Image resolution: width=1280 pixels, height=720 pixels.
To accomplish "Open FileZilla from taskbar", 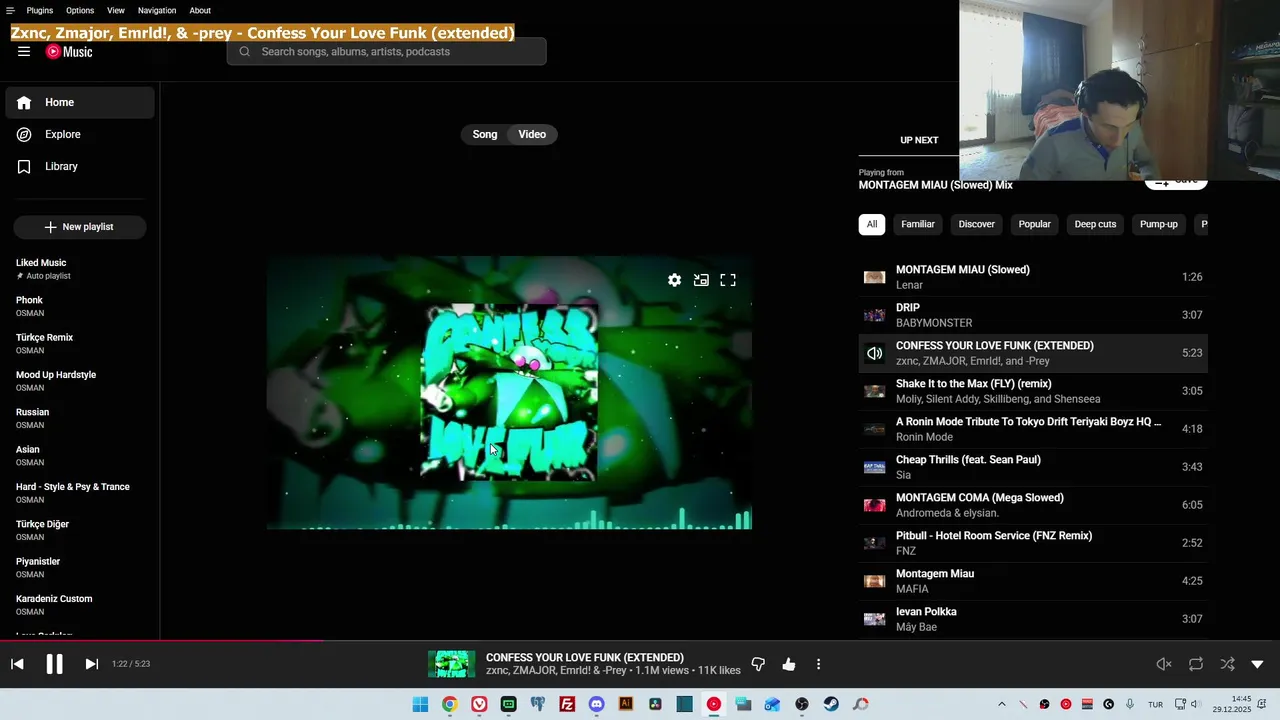I will 567,704.
